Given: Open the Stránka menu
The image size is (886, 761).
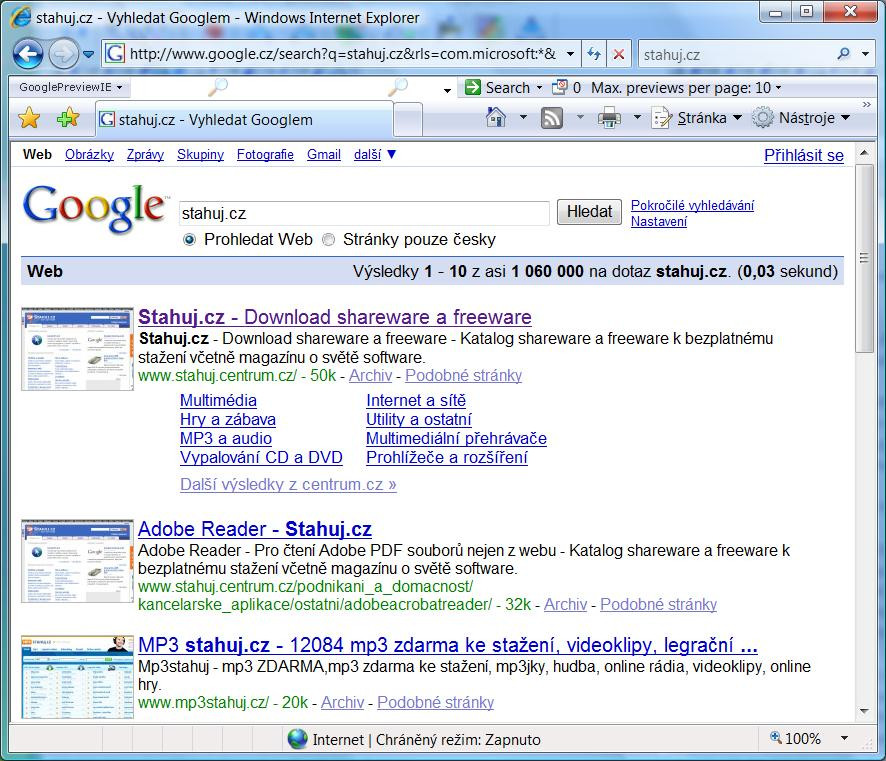Looking at the screenshot, I should point(696,118).
